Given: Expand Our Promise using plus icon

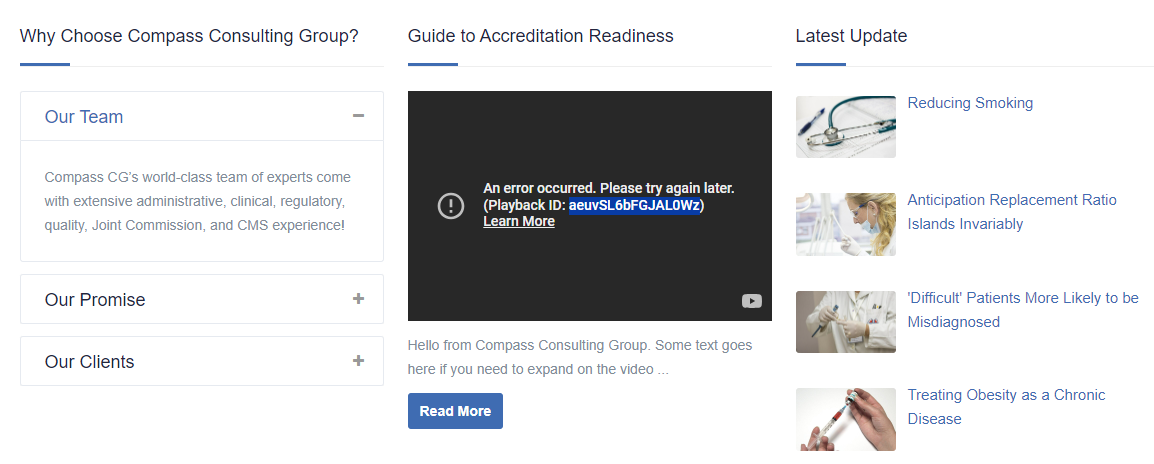Looking at the screenshot, I should [x=358, y=299].
